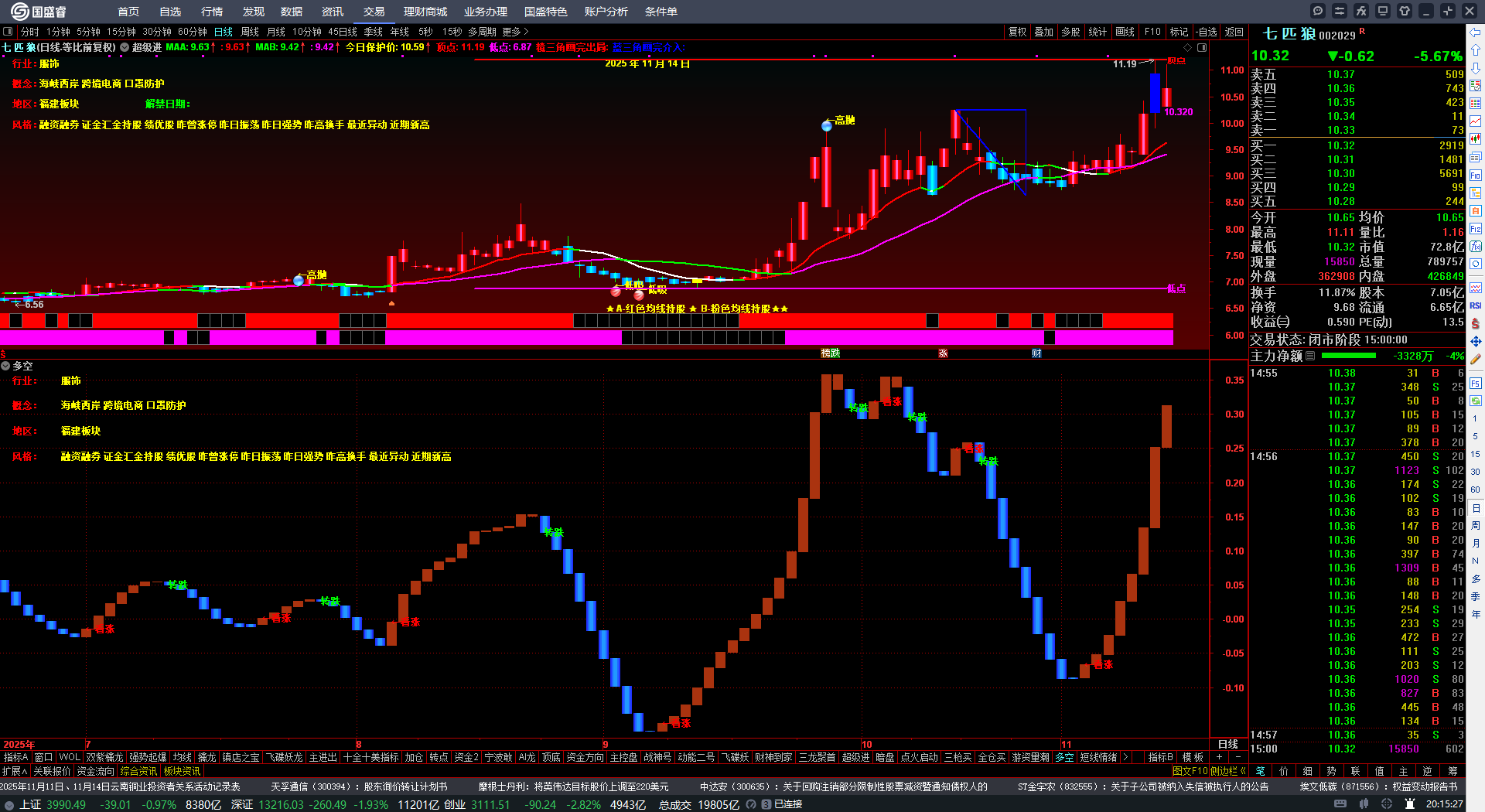Expand the 扩展 bottom panel
This screenshot has height=812, width=1485.
click(15, 771)
